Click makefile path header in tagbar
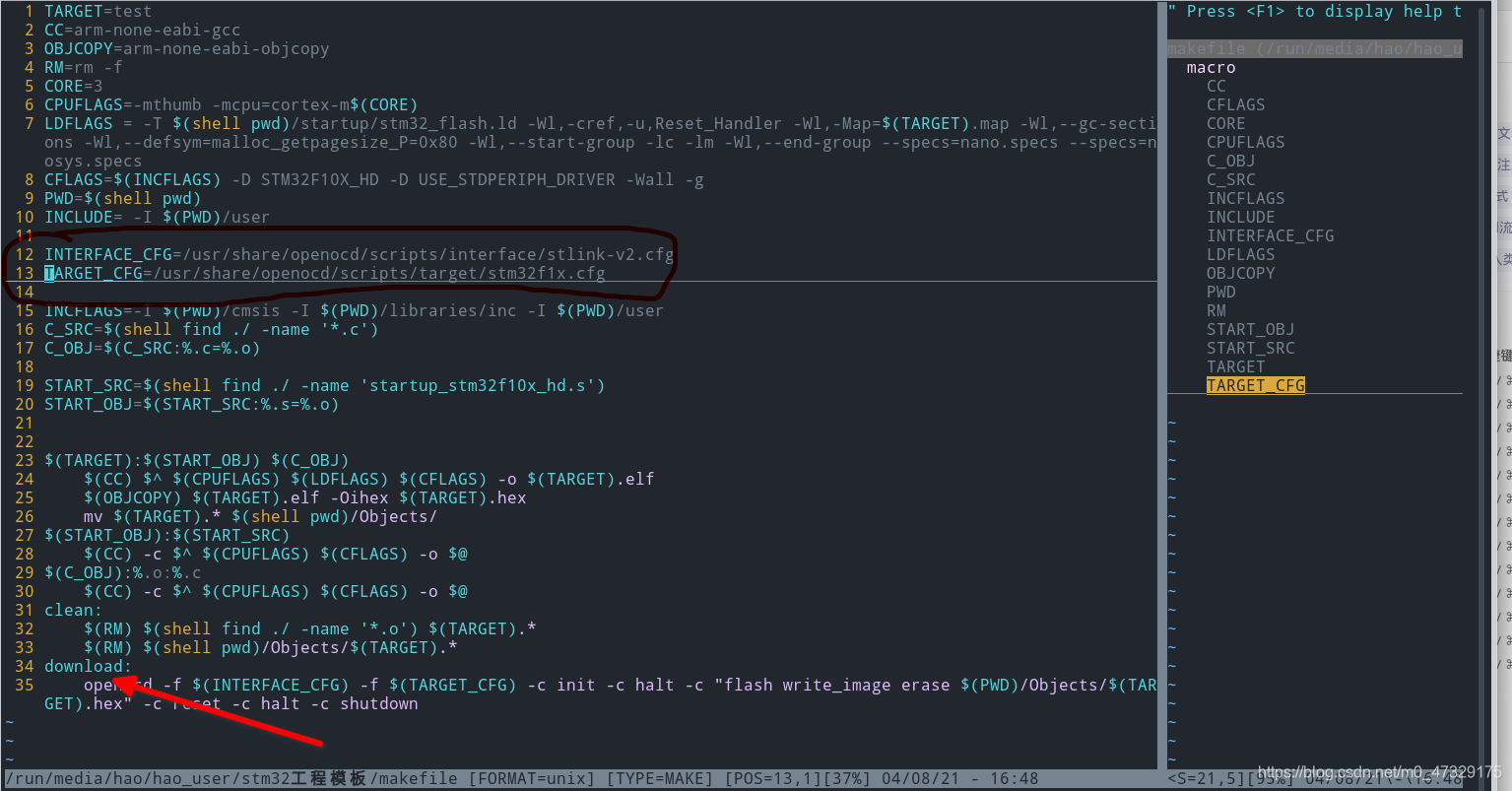Image resolution: width=1512 pixels, height=791 pixels. (x=1315, y=48)
